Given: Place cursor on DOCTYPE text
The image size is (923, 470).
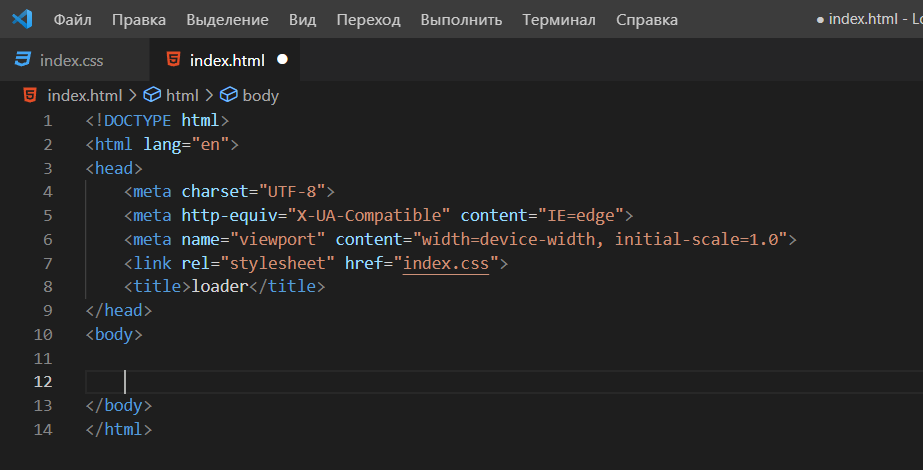Looking at the screenshot, I should tap(138, 121).
